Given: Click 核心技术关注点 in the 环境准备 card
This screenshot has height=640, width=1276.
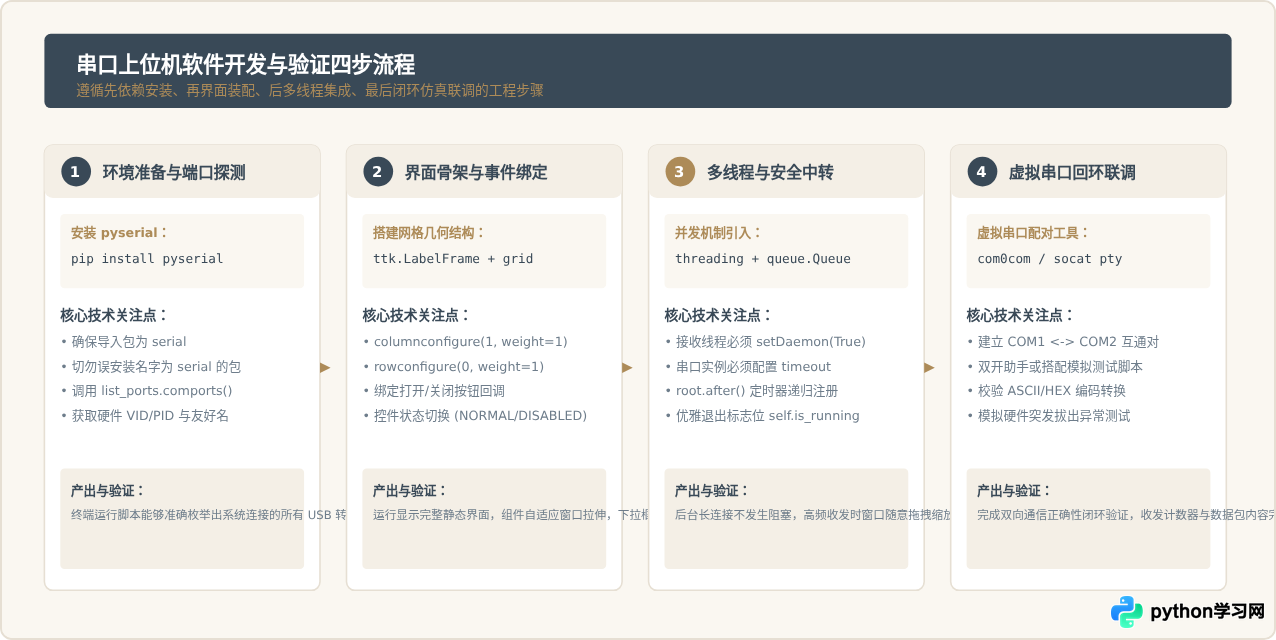Looking at the screenshot, I should pos(115,315).
